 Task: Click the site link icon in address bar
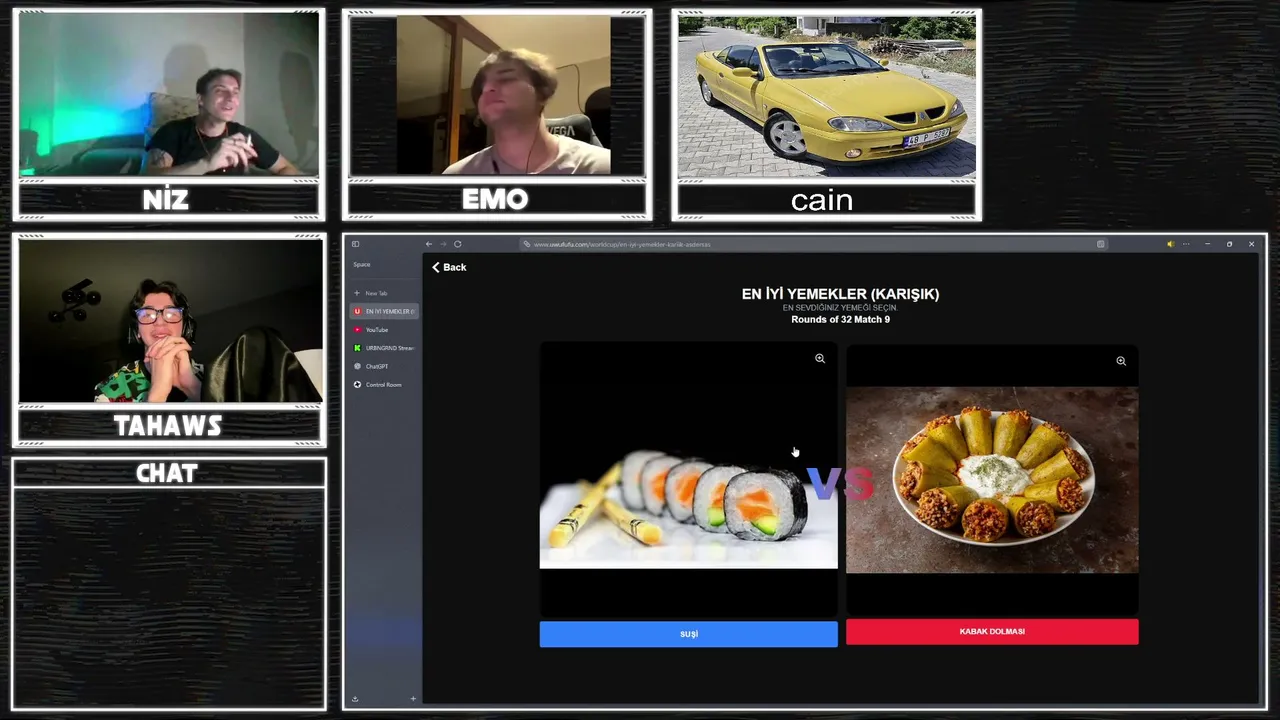click(527, 244)
